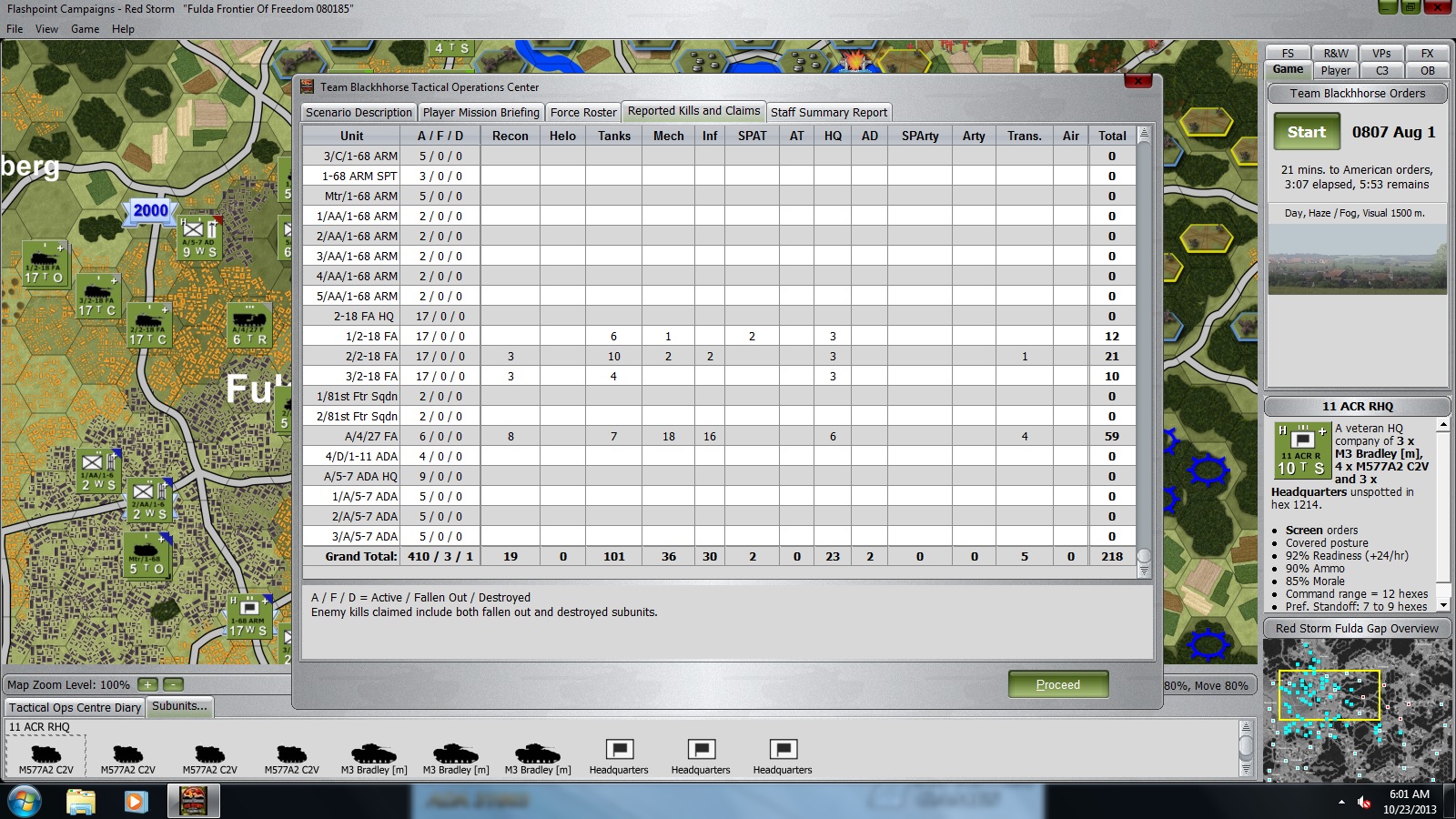
Task: Open the File menu
Action: coord(15,29)
